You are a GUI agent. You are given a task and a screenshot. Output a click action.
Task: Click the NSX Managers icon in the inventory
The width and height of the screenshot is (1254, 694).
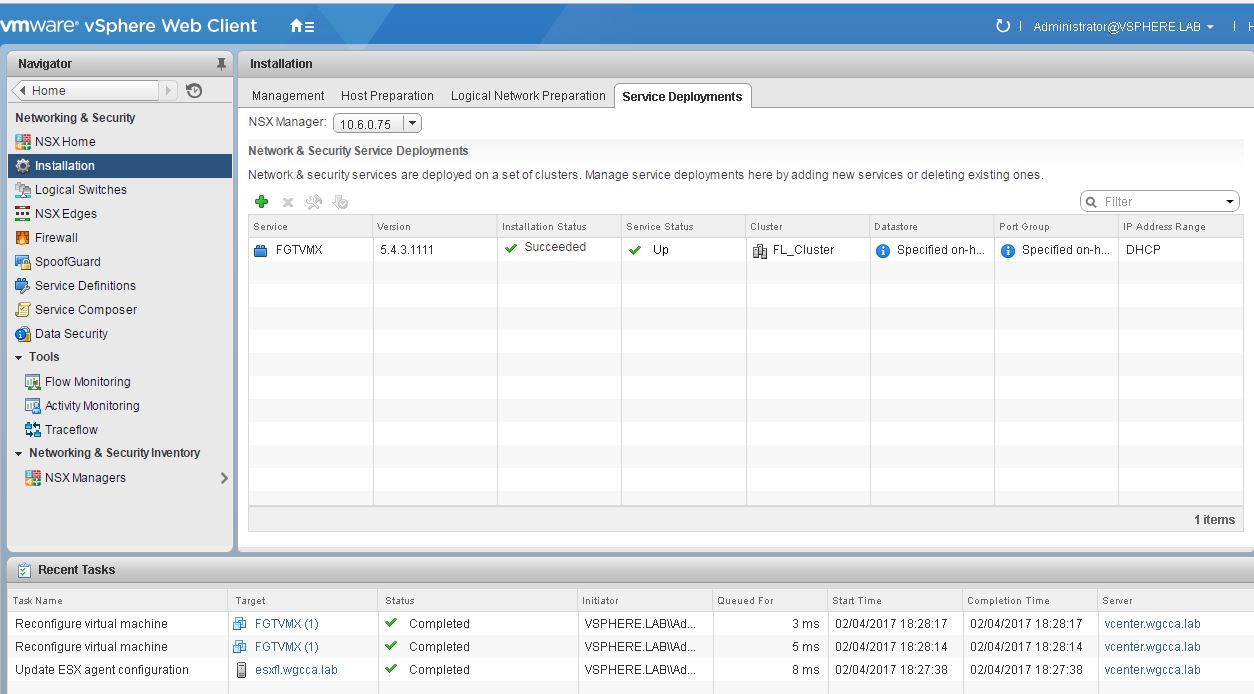pyautogui.click(x=33, y=478)
